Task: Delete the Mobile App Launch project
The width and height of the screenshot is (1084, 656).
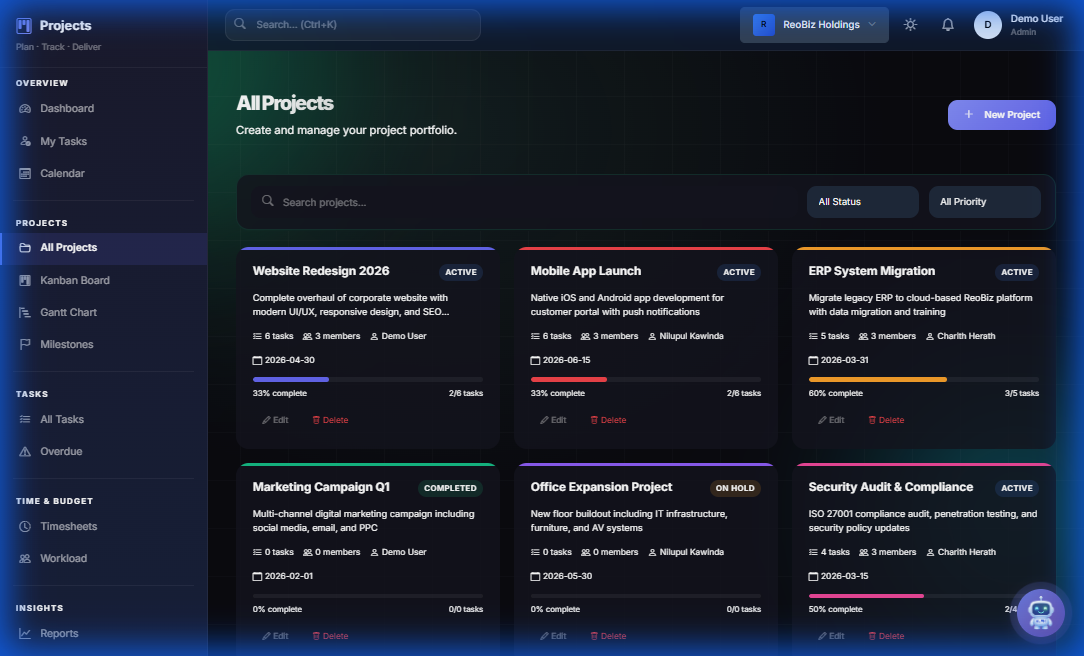Action: pyautogui.click(x=608, y=419)
